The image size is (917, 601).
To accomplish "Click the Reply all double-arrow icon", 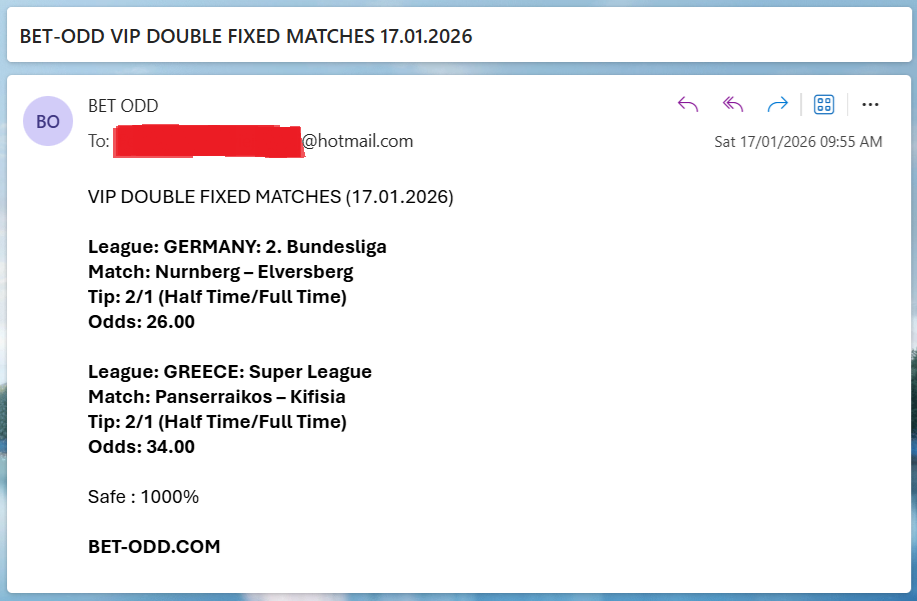I will pyautogui.click(x=733, y=105).
